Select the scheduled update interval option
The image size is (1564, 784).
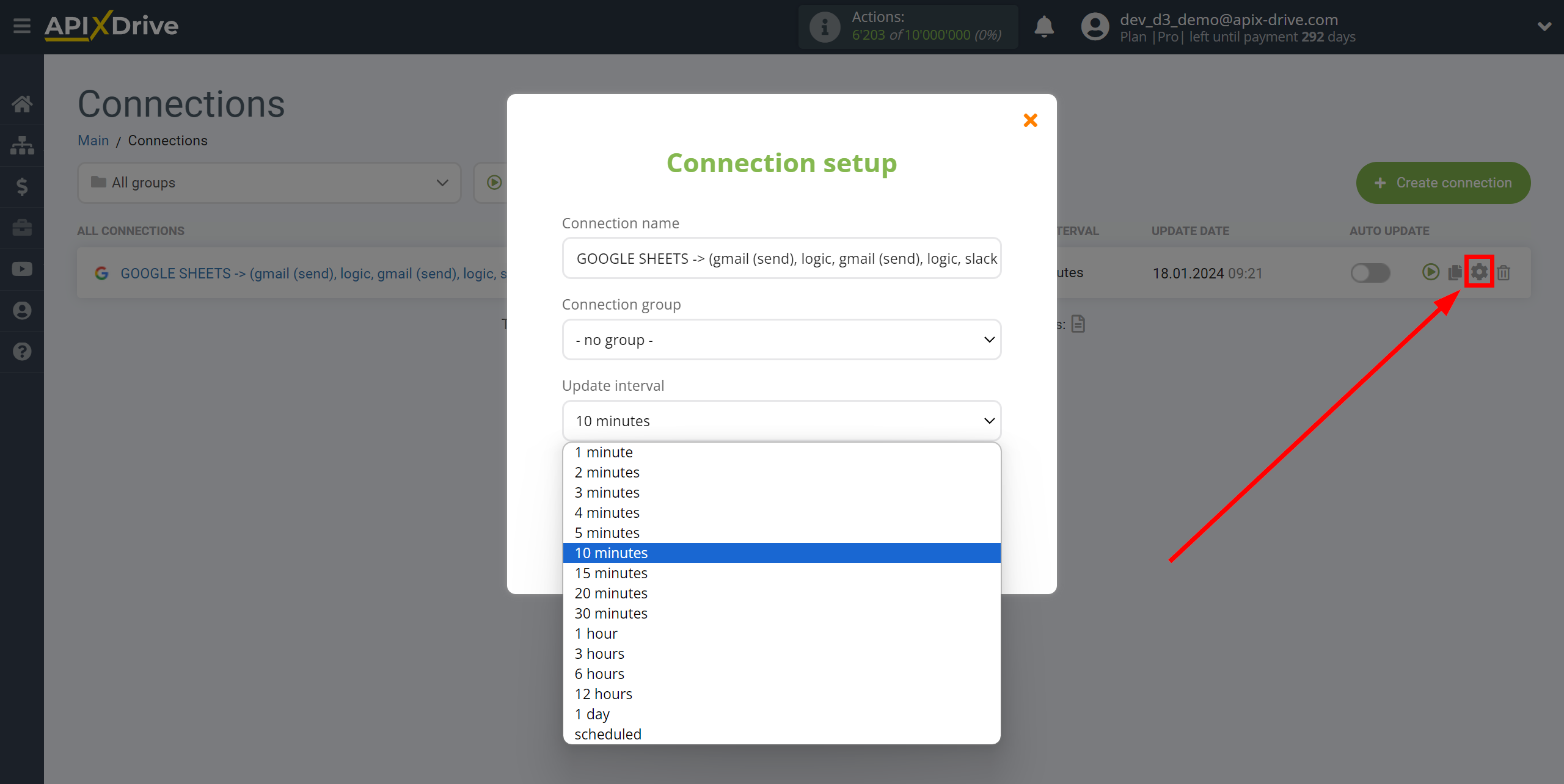(608, 733)
